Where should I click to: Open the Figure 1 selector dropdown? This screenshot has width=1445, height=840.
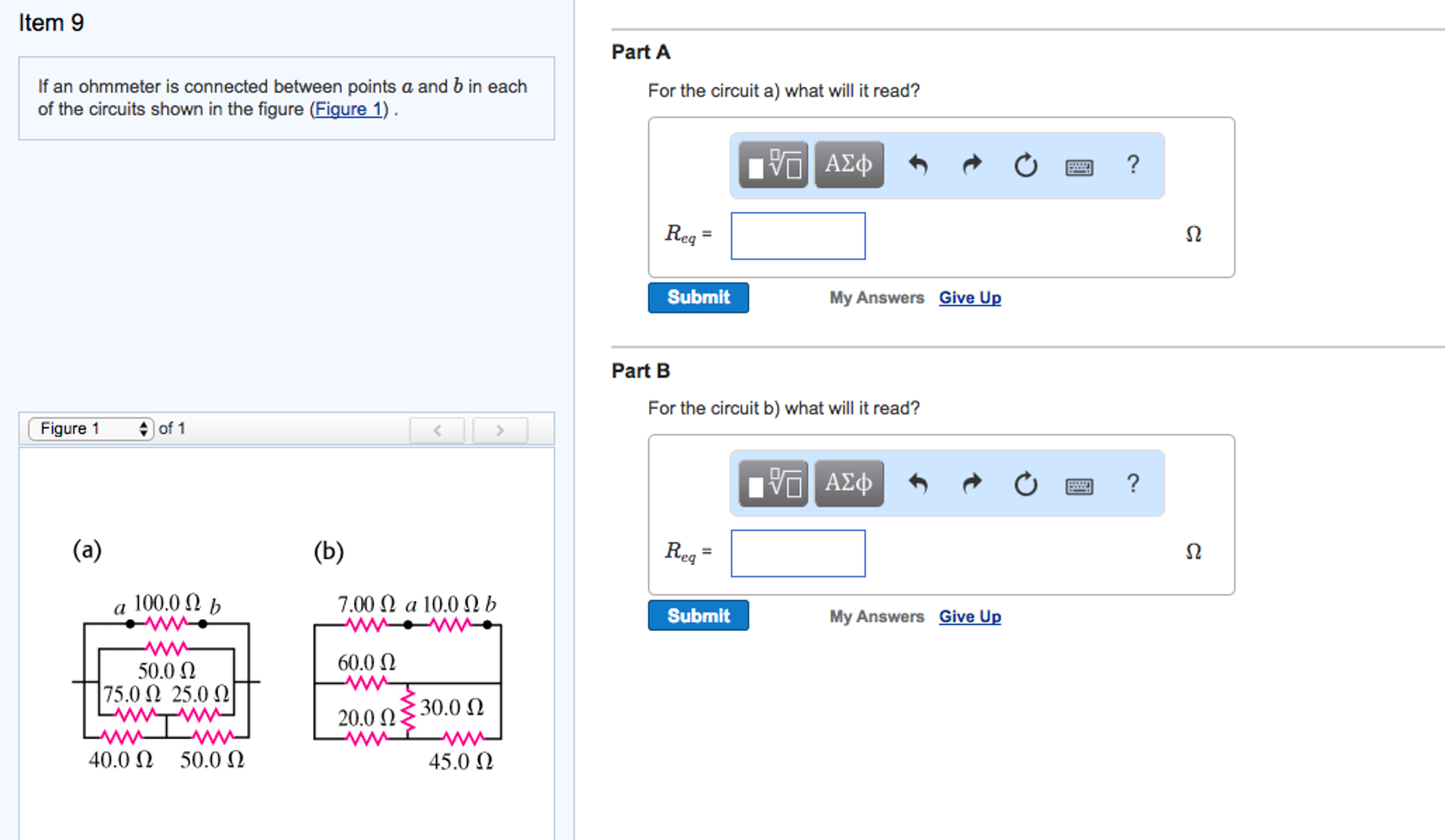click(x=91, y=428)
